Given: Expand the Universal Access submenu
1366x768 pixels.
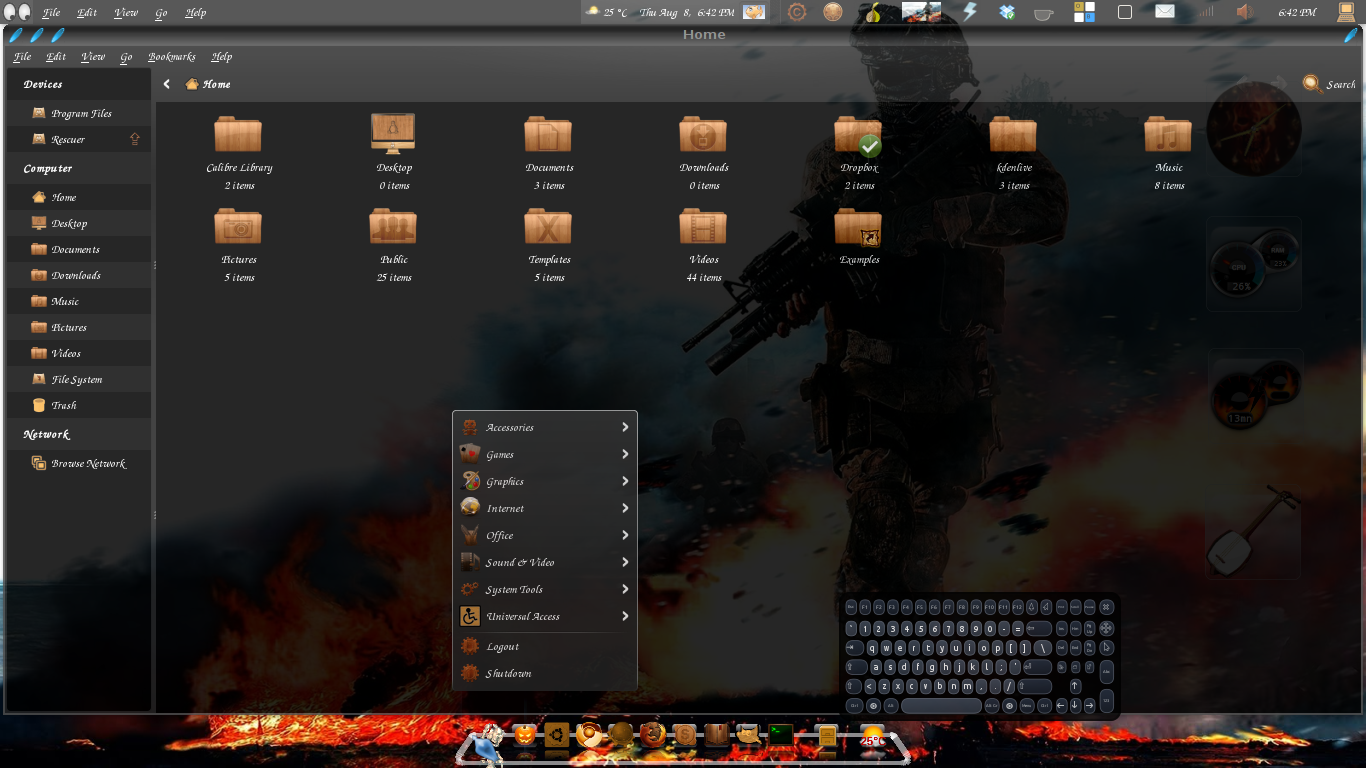Looking at the screenshot, I should pyautogui.click(x=545, y=616).
